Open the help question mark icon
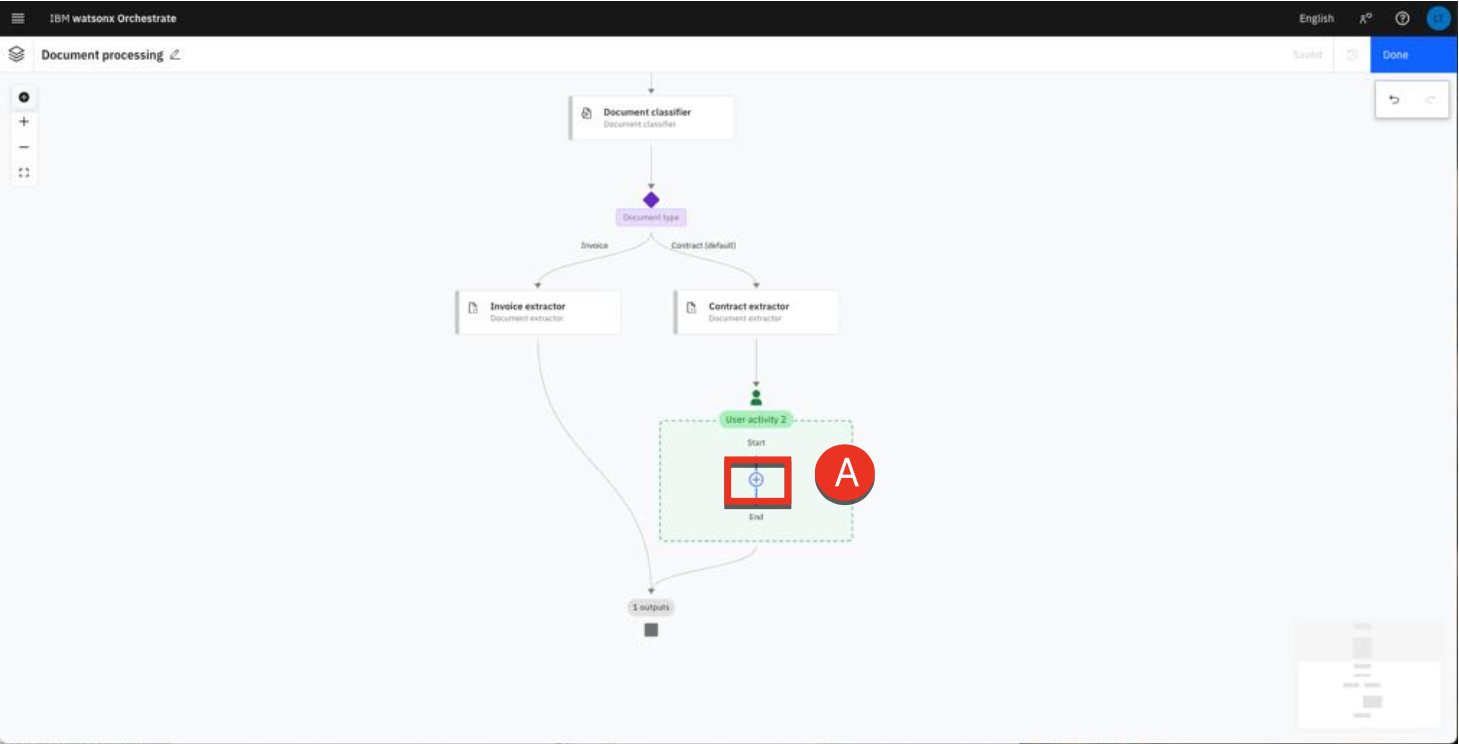Screen dimensions: 1459x744 click(1402, 18)
